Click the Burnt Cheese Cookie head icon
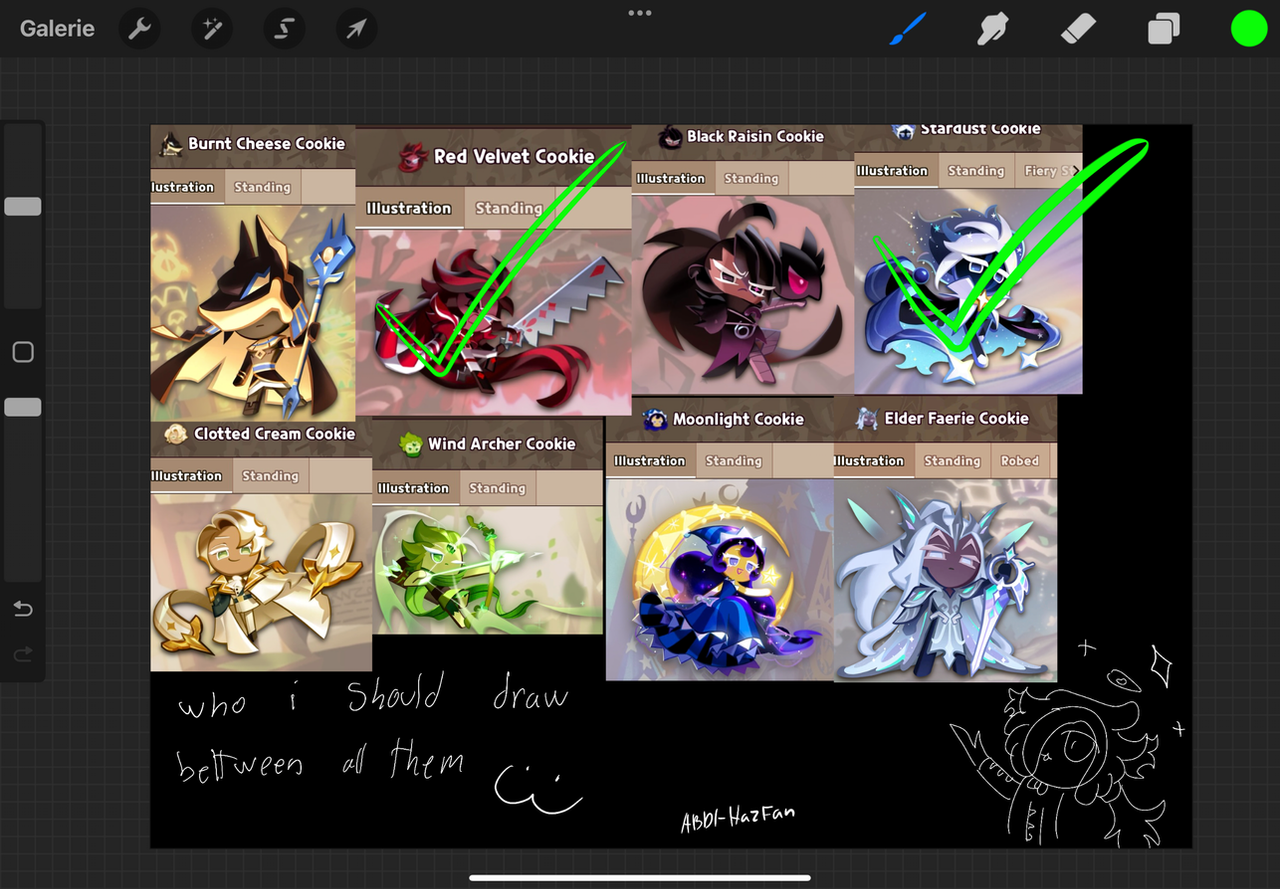The width and height of the screenshot is (1280, 889). 171,144
